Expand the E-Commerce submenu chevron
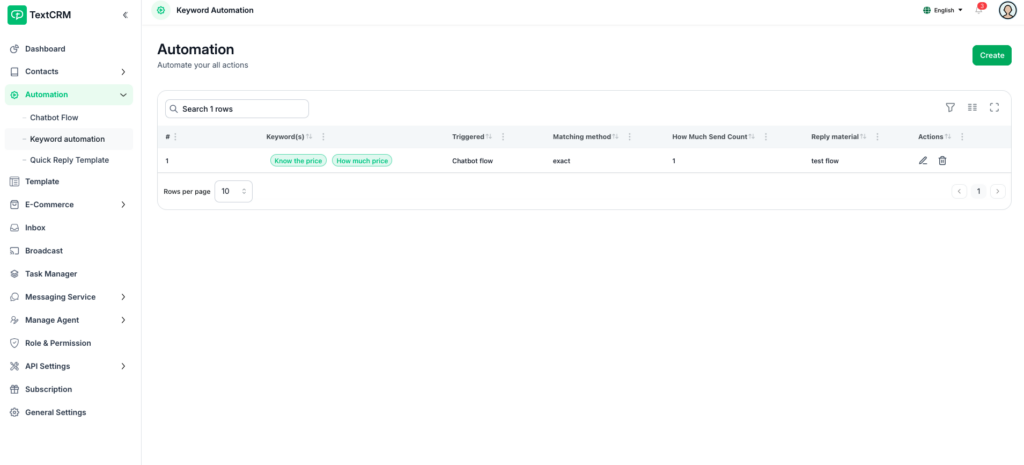1024x465 pixels. pos(123,204)
